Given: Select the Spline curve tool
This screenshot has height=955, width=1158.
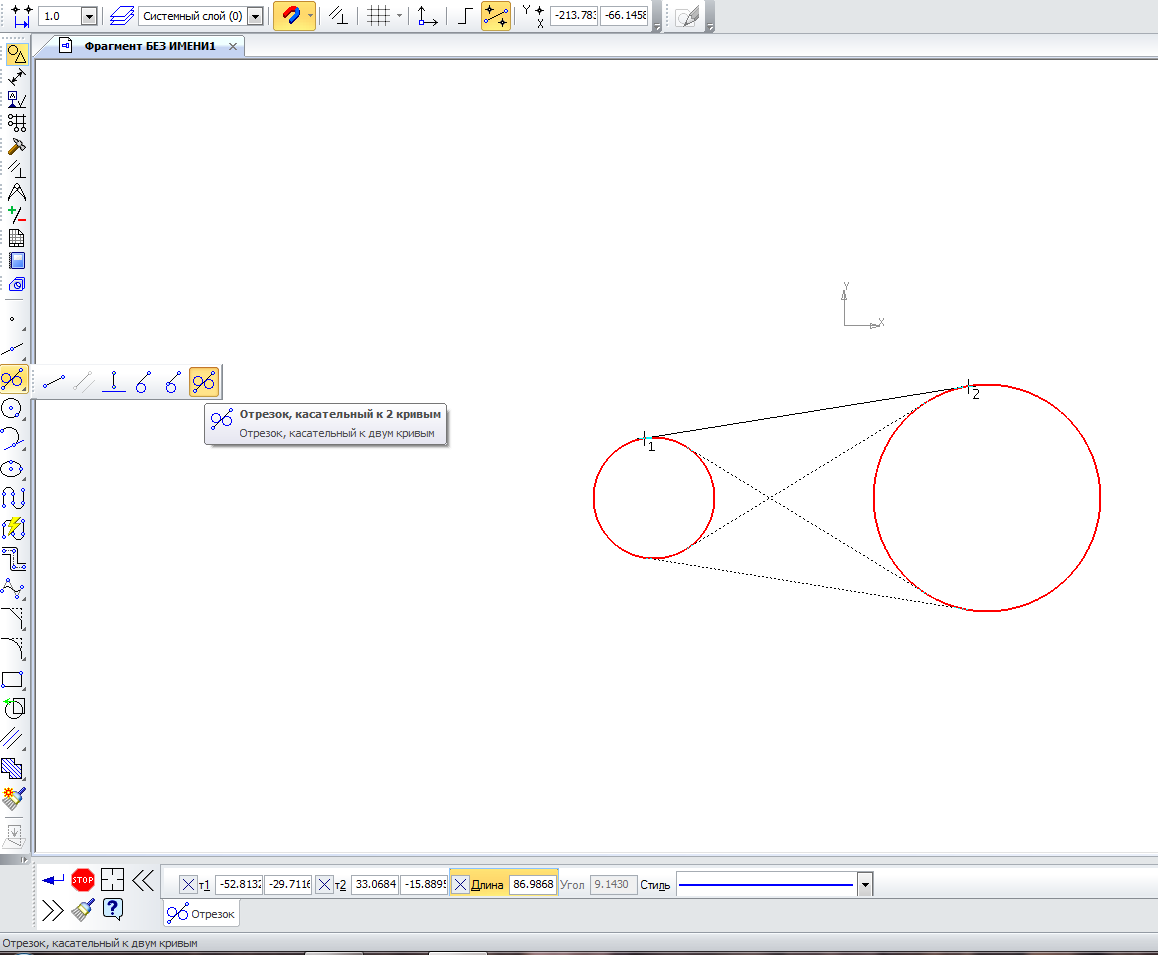Looking at the screenshot, I should (x=13, y=499).
